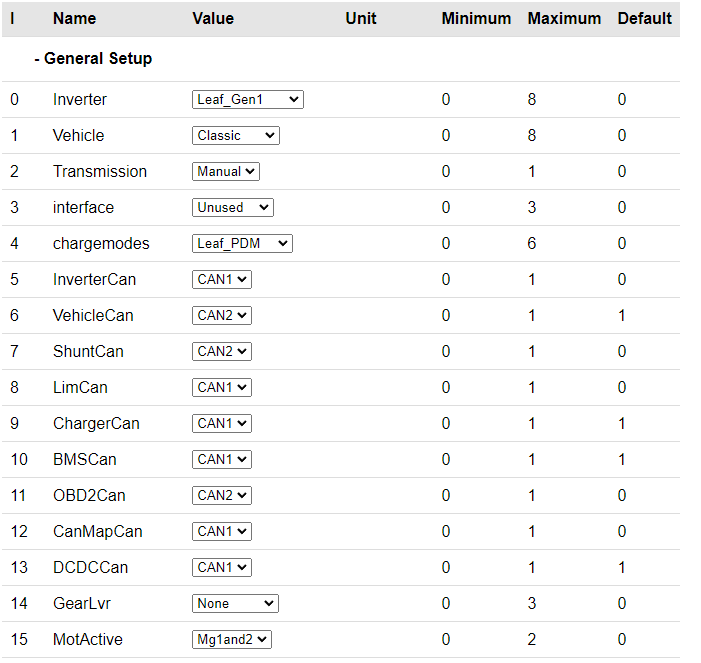Open the MotActive dropdown showing Mg1and2
The width and height of the screenshot is (701, 663).
coord(231,640)
